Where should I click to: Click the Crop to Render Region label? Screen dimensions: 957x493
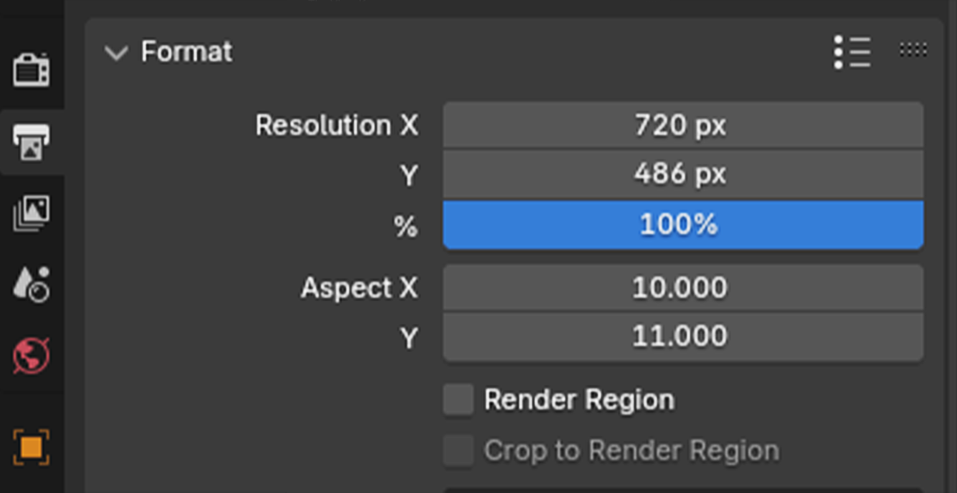[632, 451]
